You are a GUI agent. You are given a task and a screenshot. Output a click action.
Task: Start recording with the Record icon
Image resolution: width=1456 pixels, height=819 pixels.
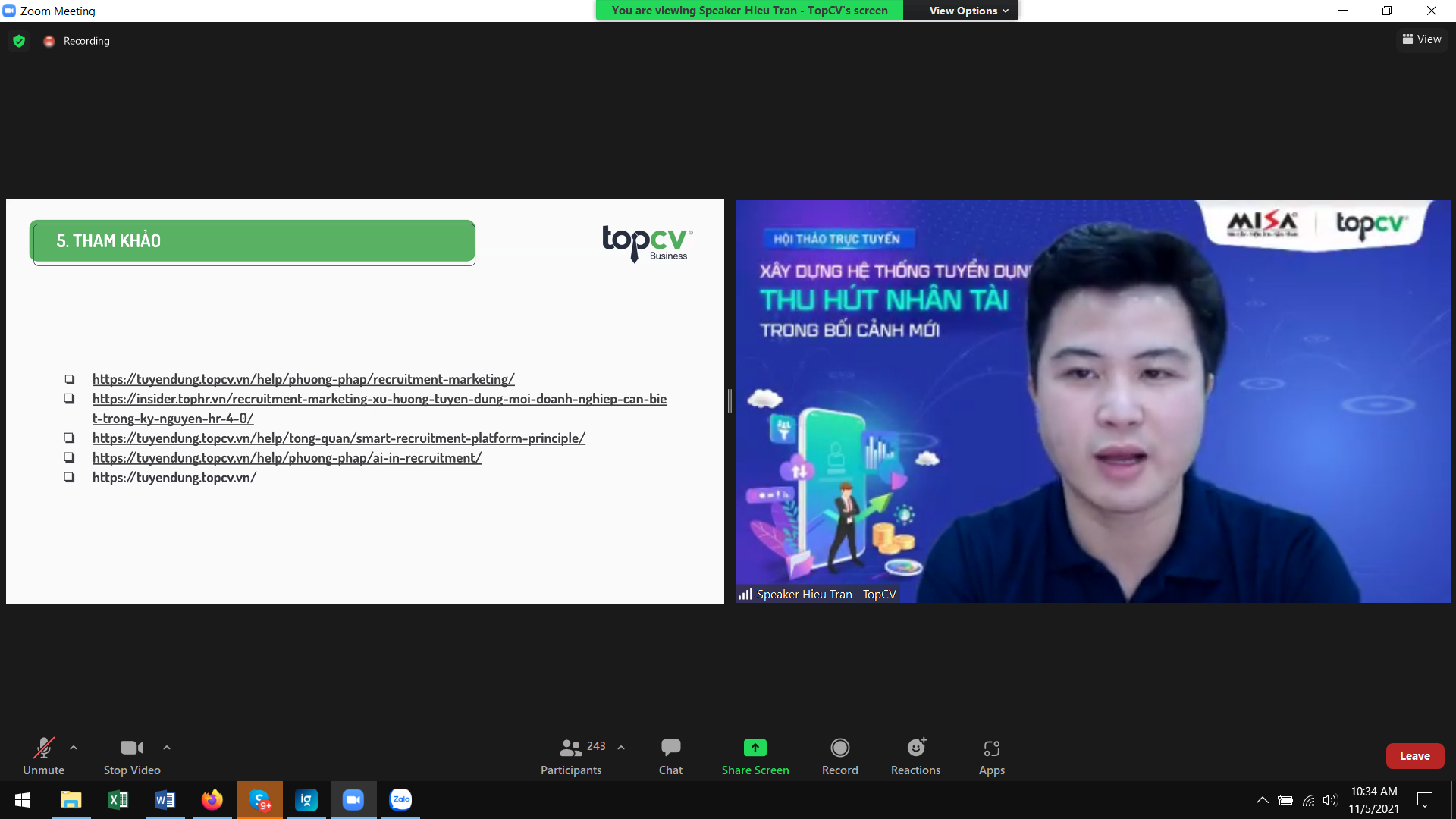point(839,748)
